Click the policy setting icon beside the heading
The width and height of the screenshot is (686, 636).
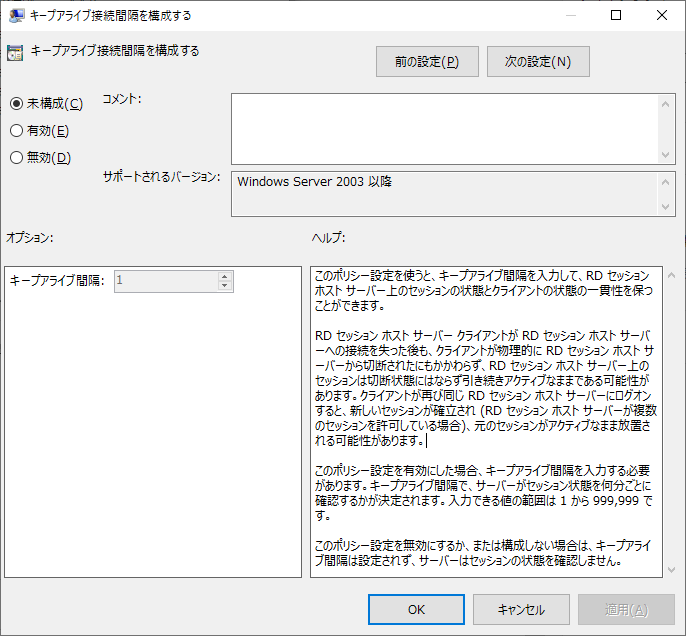point(15,52)
